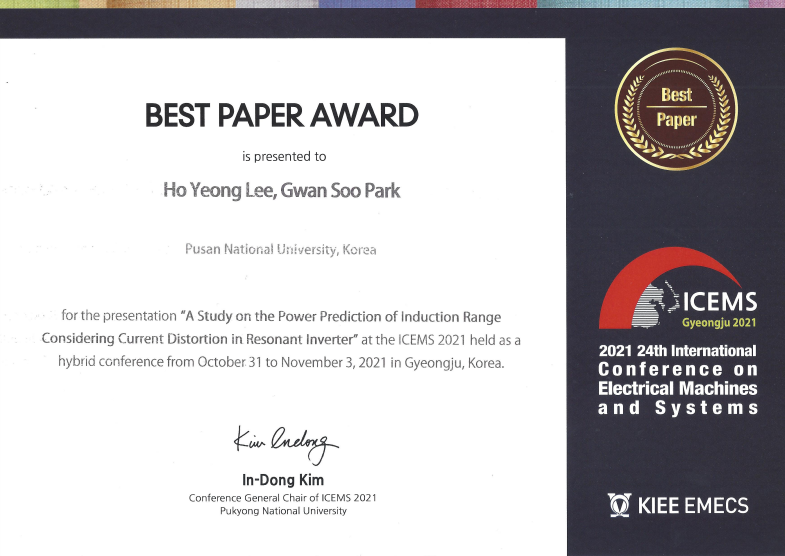Click '2021 24th International' text line
The height and width of the screenshot is (556, 785).
tap(678, 351)
